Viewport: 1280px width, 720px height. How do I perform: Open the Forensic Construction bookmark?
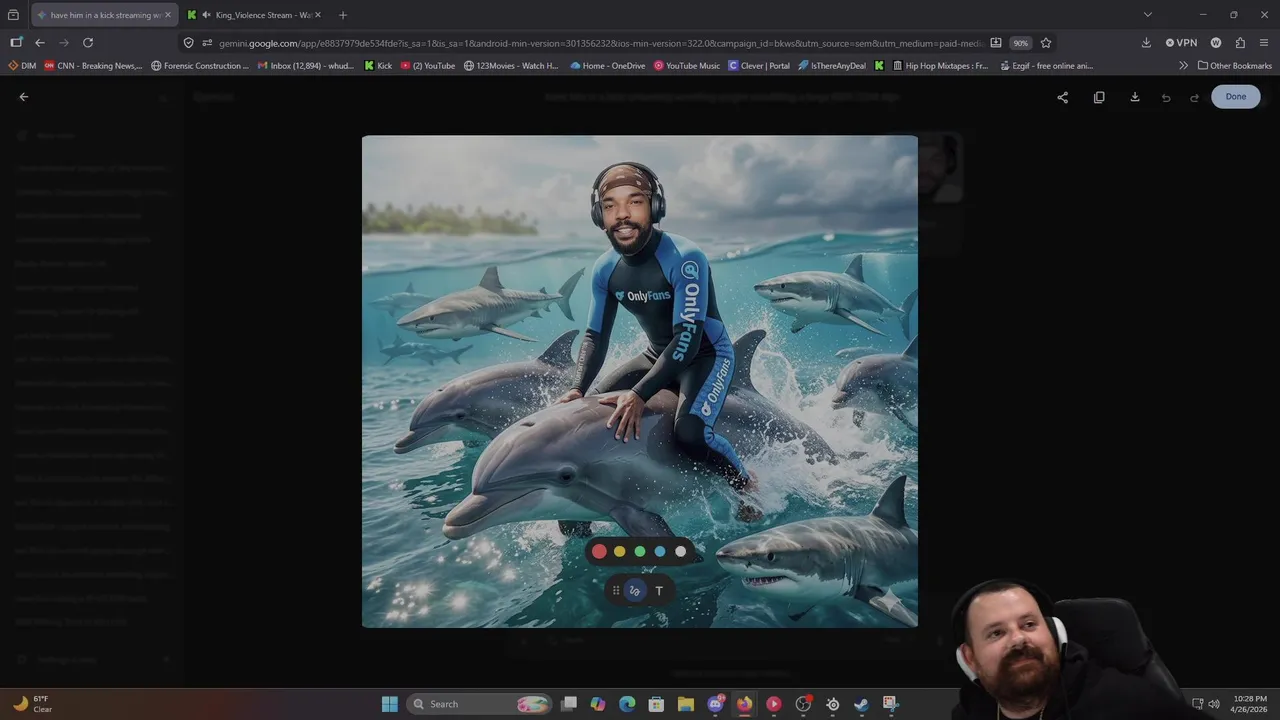click(200, 66)
